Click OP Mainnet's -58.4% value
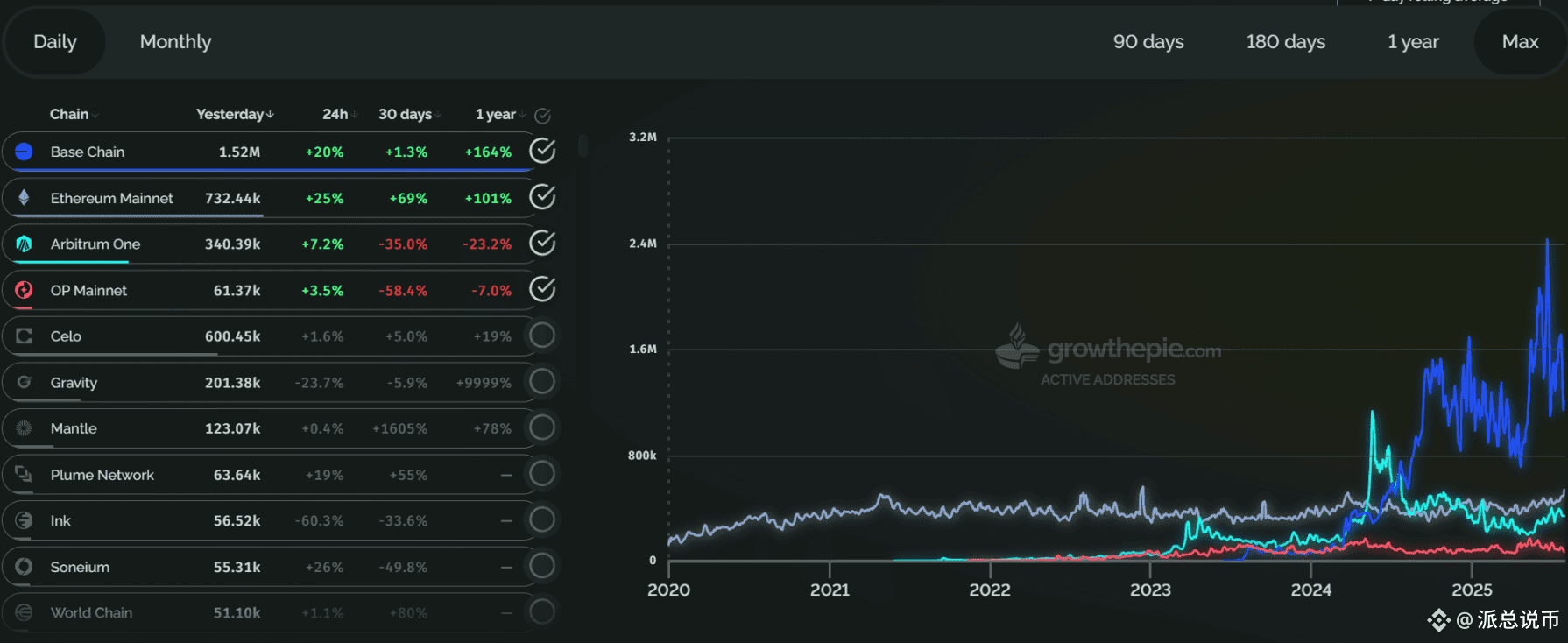 pos(403,291)
